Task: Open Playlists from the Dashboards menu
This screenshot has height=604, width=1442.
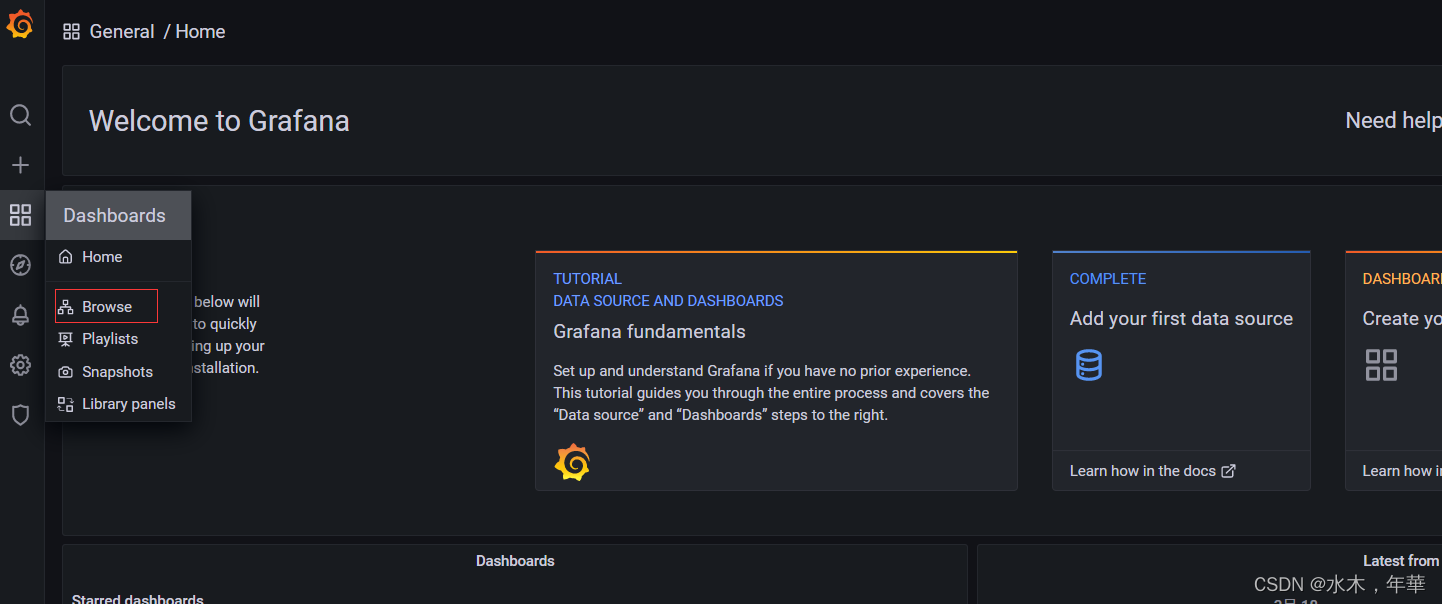Action: click(118, 339)
